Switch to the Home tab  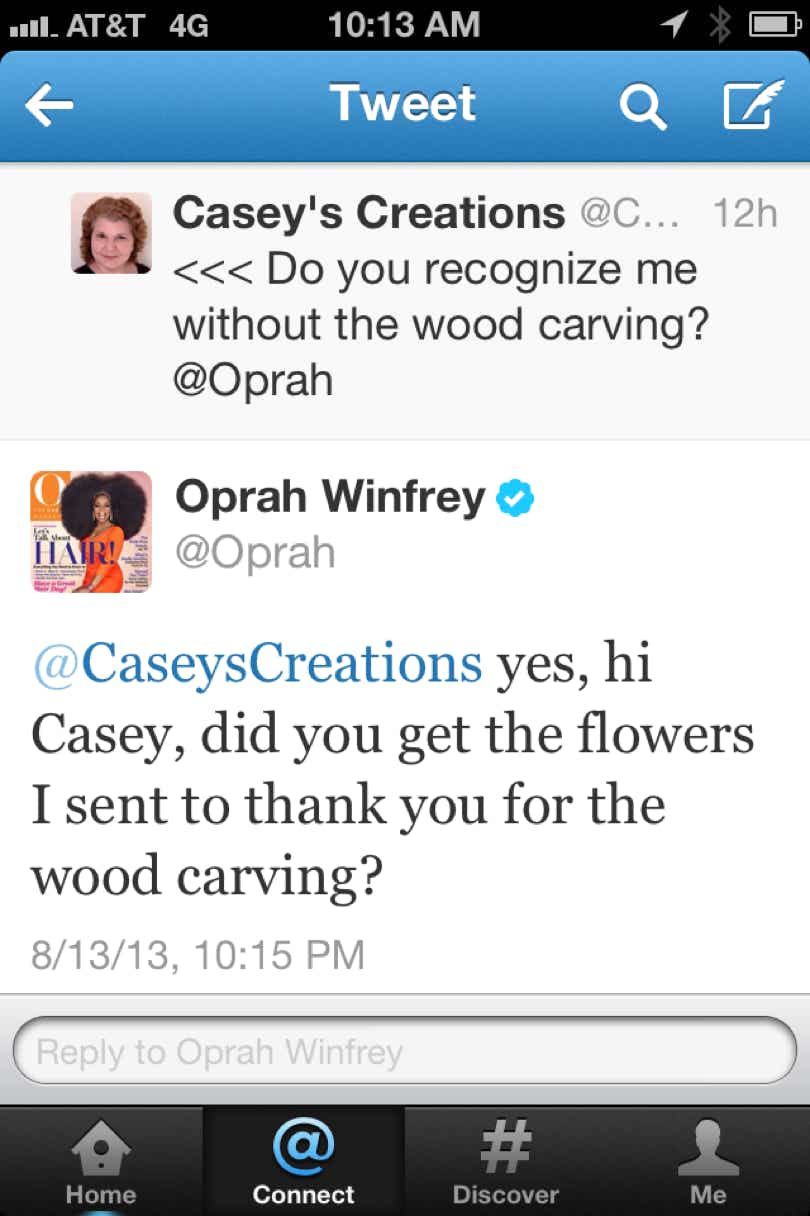click(99, 1160)
